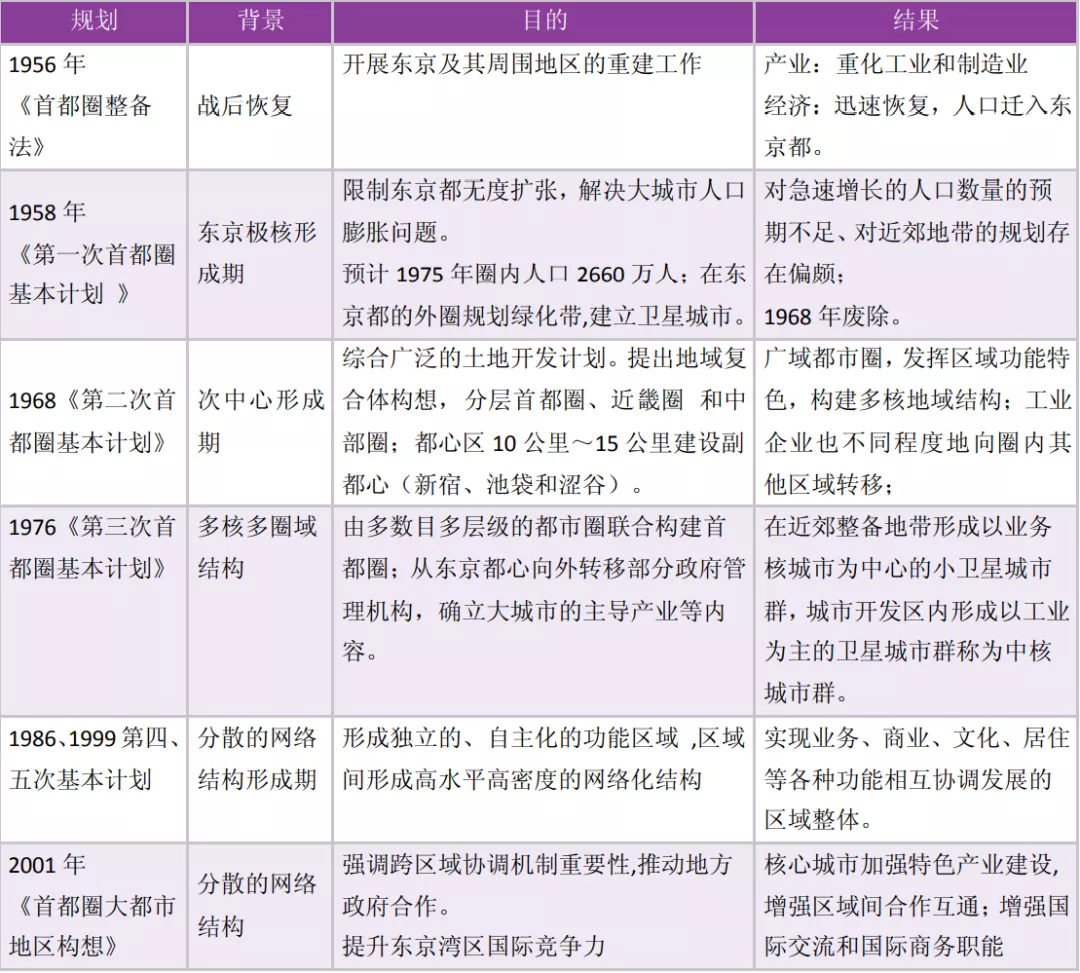Click the 分散的网络结构形成期 cell
This screenshot has width=1080, height=973.
click(x=260, y=780)
